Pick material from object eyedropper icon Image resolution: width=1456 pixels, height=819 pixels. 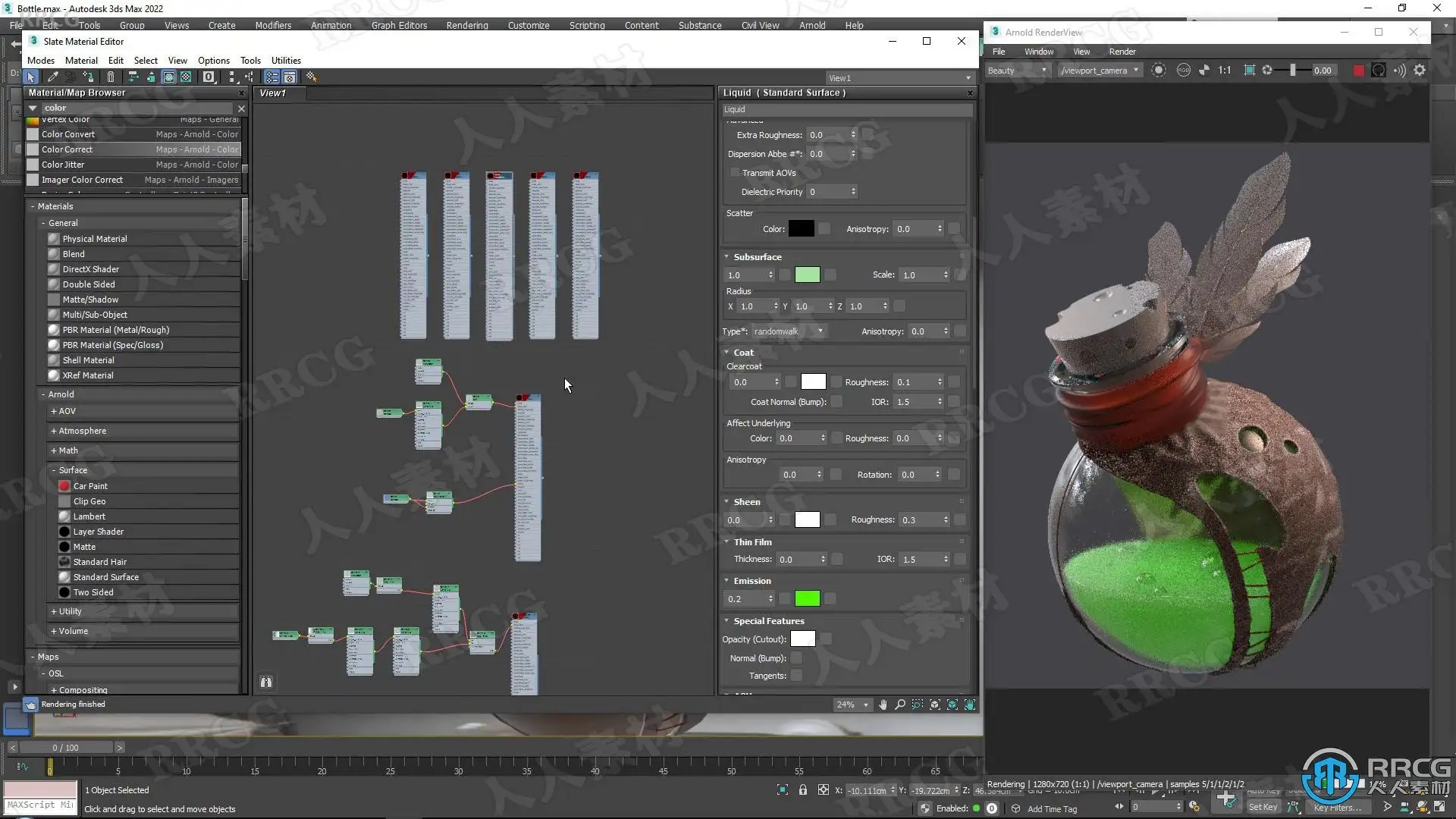point(52,77)
